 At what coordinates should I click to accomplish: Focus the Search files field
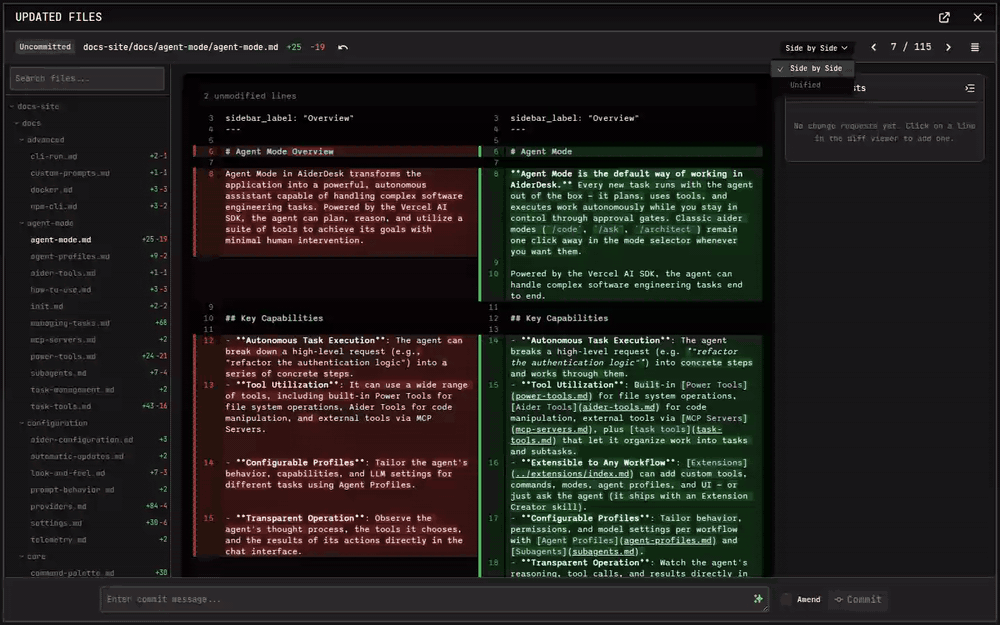pos(87,78)
